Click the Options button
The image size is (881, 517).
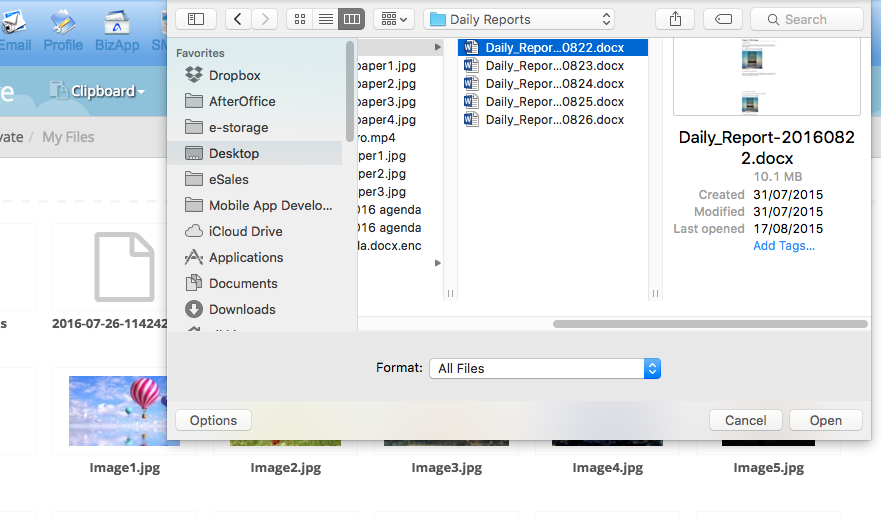213,420
